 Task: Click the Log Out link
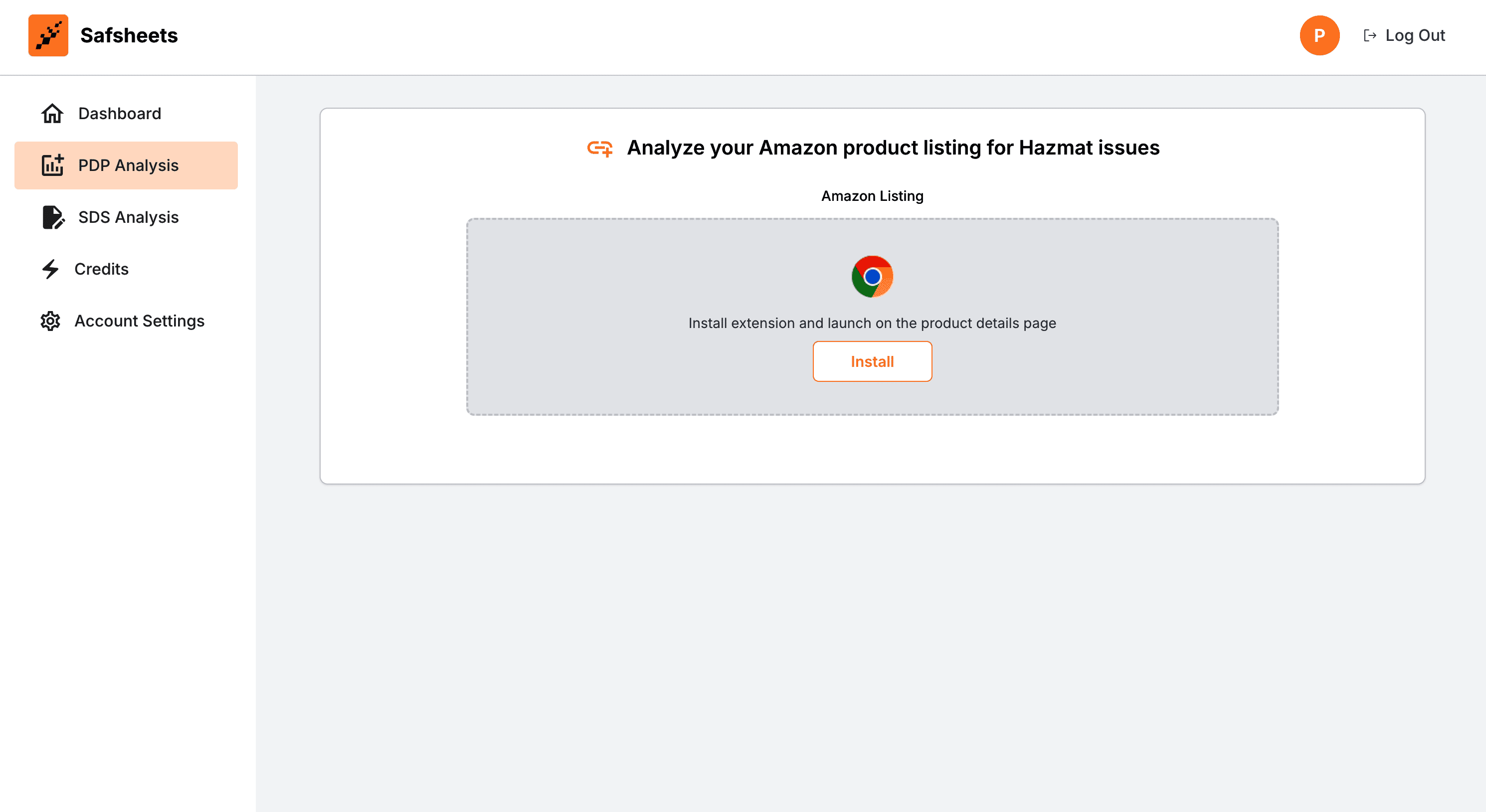(x=1415, y=36)
